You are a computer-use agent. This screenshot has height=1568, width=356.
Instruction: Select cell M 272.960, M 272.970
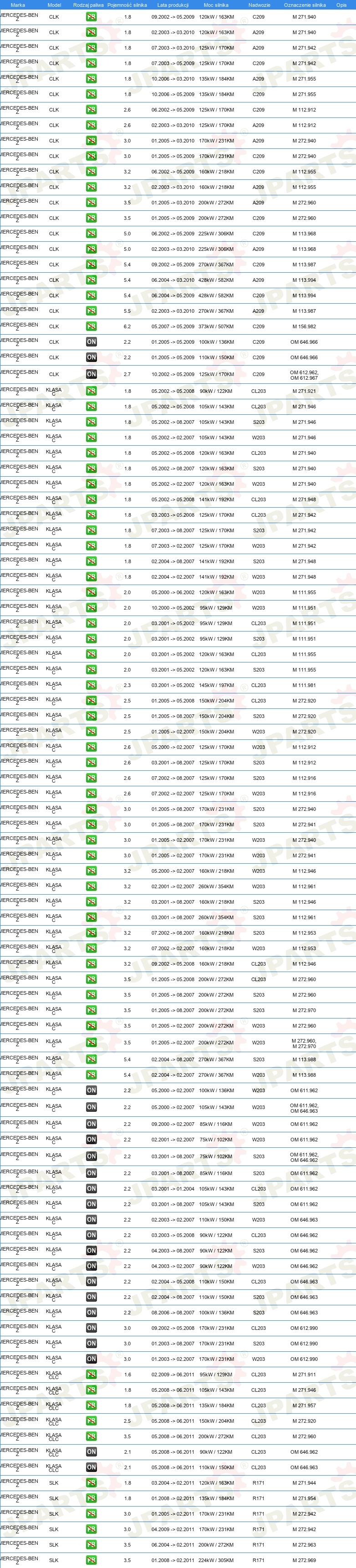click(304, 1044)
